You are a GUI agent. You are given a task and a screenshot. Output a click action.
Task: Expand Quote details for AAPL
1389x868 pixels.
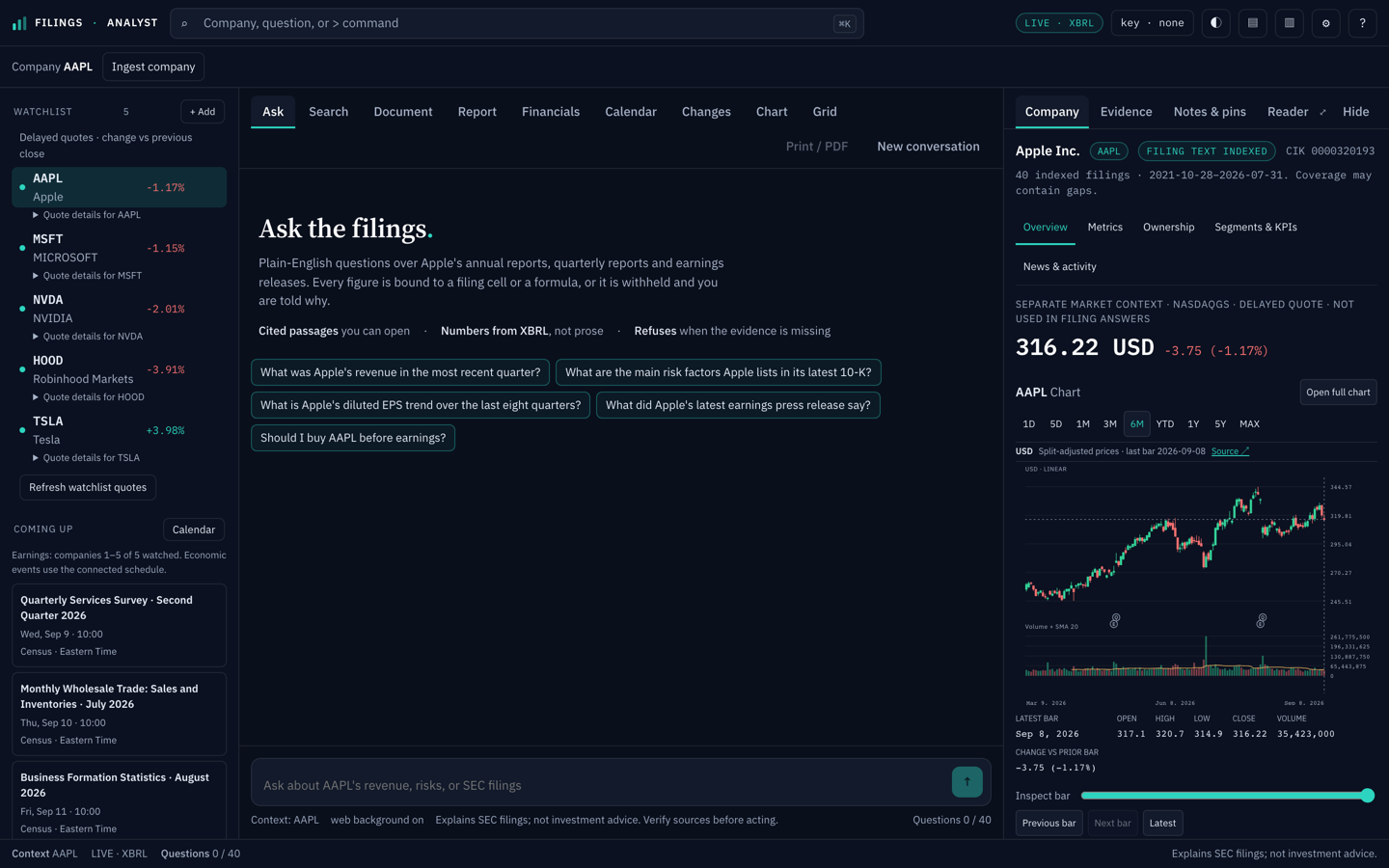(x=87, y=215)
